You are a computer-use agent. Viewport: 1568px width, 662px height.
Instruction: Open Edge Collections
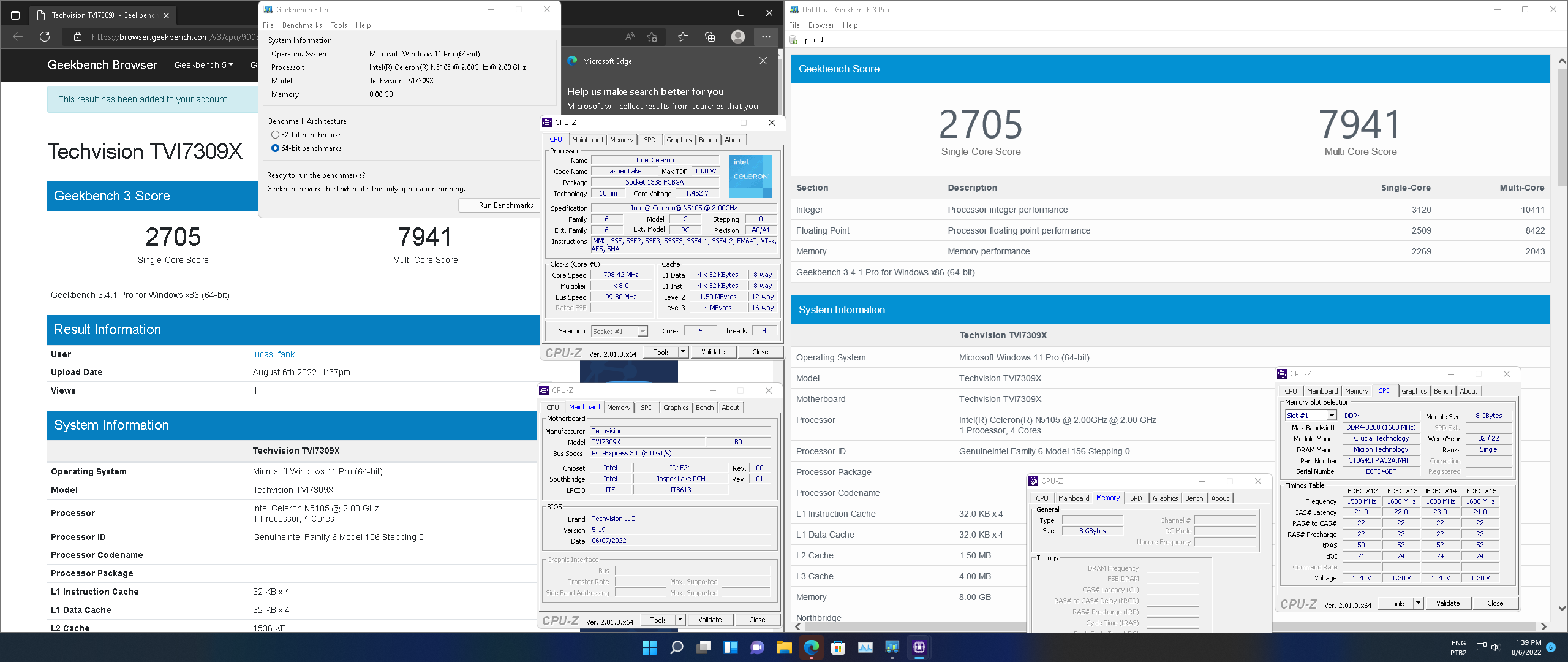click(x=710, y=37)
